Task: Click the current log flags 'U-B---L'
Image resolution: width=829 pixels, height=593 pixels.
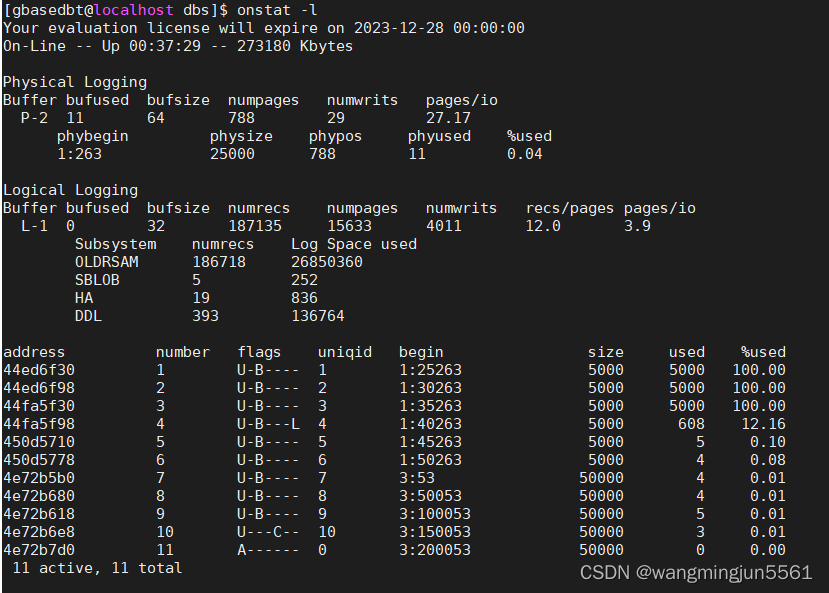Action: coord(268,423)
